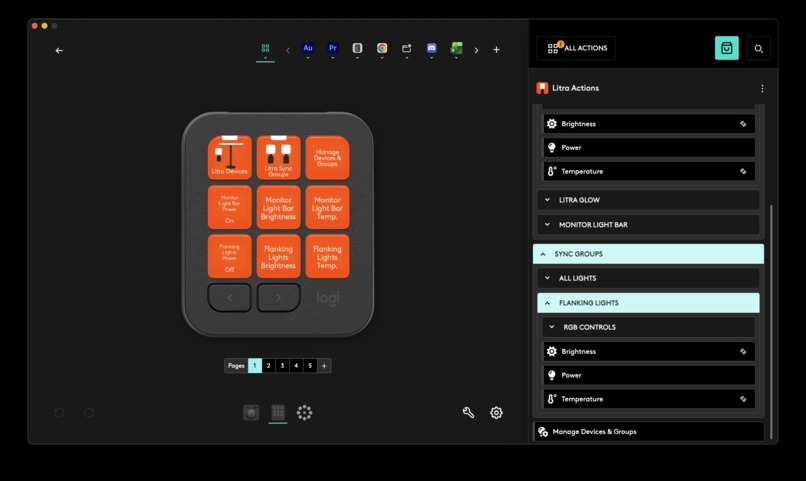Open the default profile grid icon

265,48
